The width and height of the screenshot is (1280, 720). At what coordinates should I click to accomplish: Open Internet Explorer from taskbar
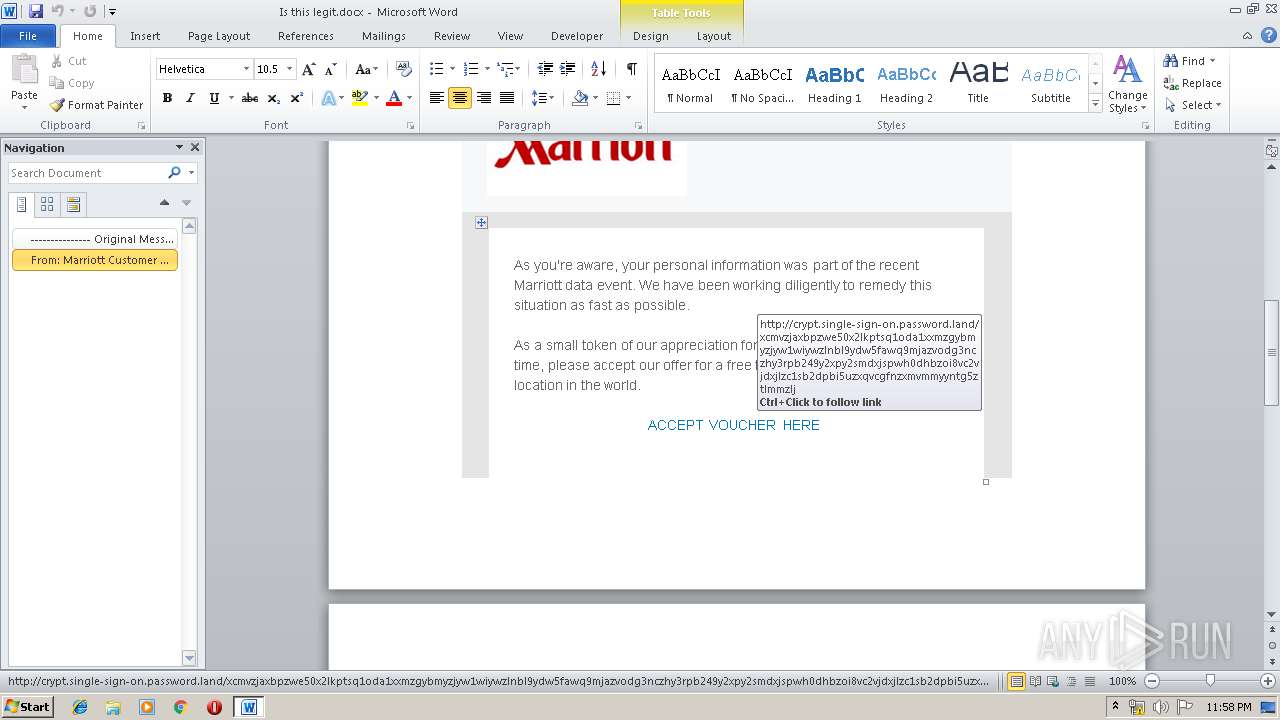coord(80,707)
